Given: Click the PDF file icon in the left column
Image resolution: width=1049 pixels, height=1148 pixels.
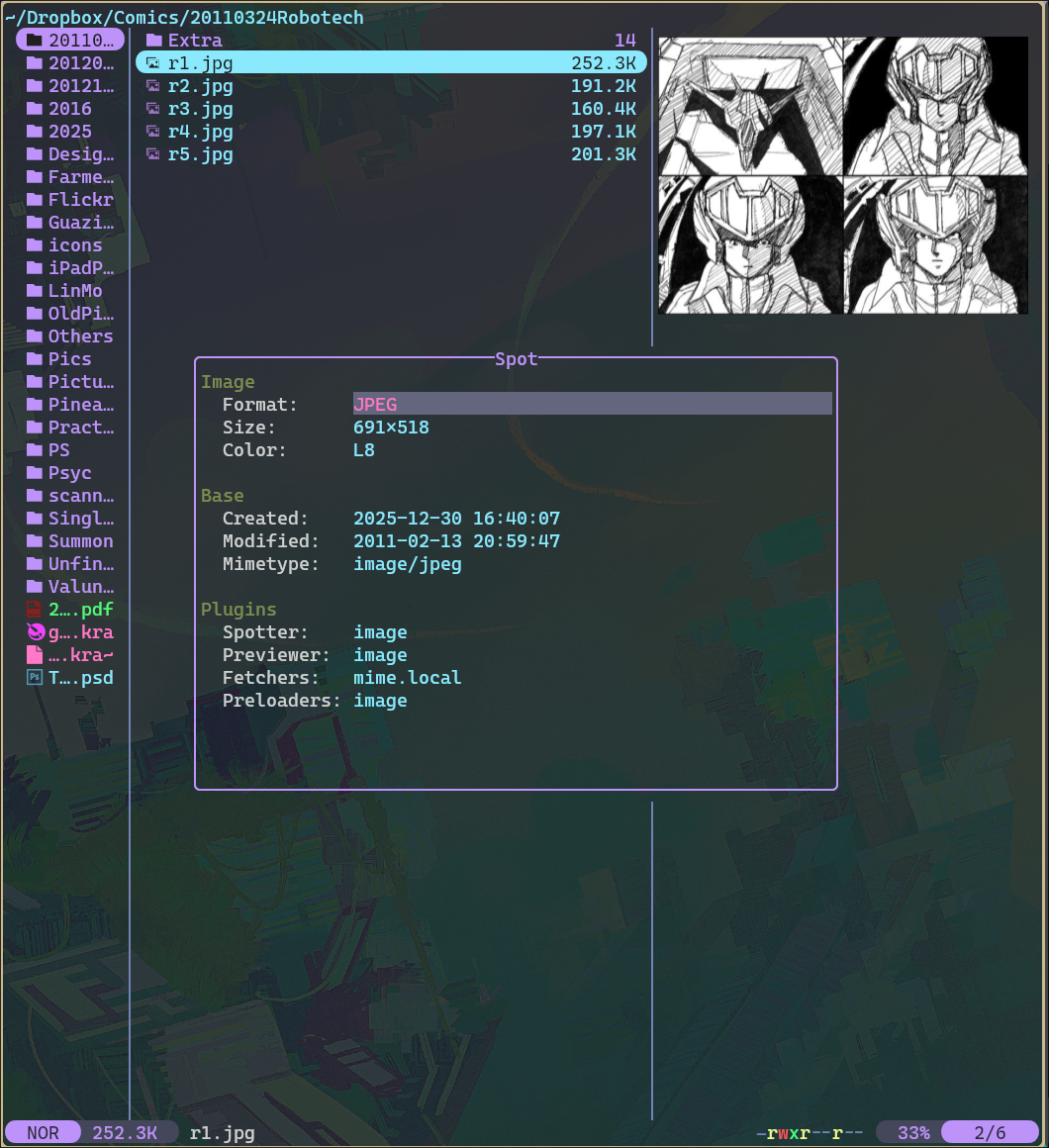Looking at the screenshot, I should coord(35,610).
